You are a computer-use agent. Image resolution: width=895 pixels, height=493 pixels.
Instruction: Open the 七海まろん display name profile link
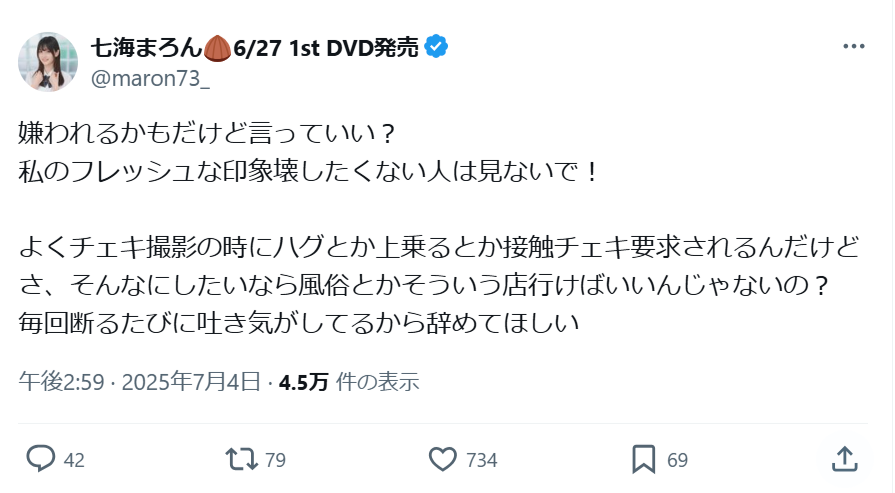[x=147, y=48]
